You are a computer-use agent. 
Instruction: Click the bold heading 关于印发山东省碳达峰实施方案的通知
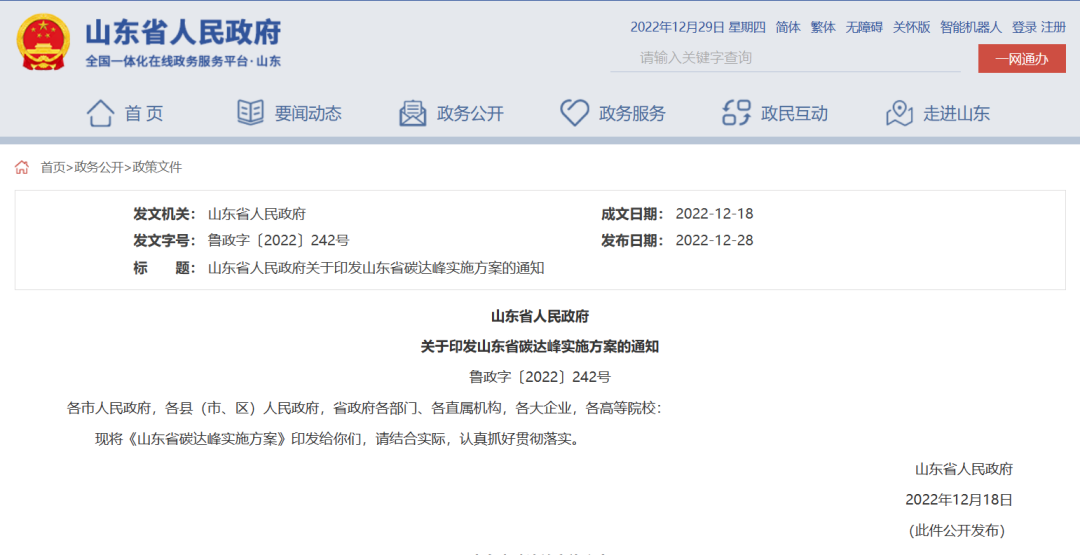point(540,347)
